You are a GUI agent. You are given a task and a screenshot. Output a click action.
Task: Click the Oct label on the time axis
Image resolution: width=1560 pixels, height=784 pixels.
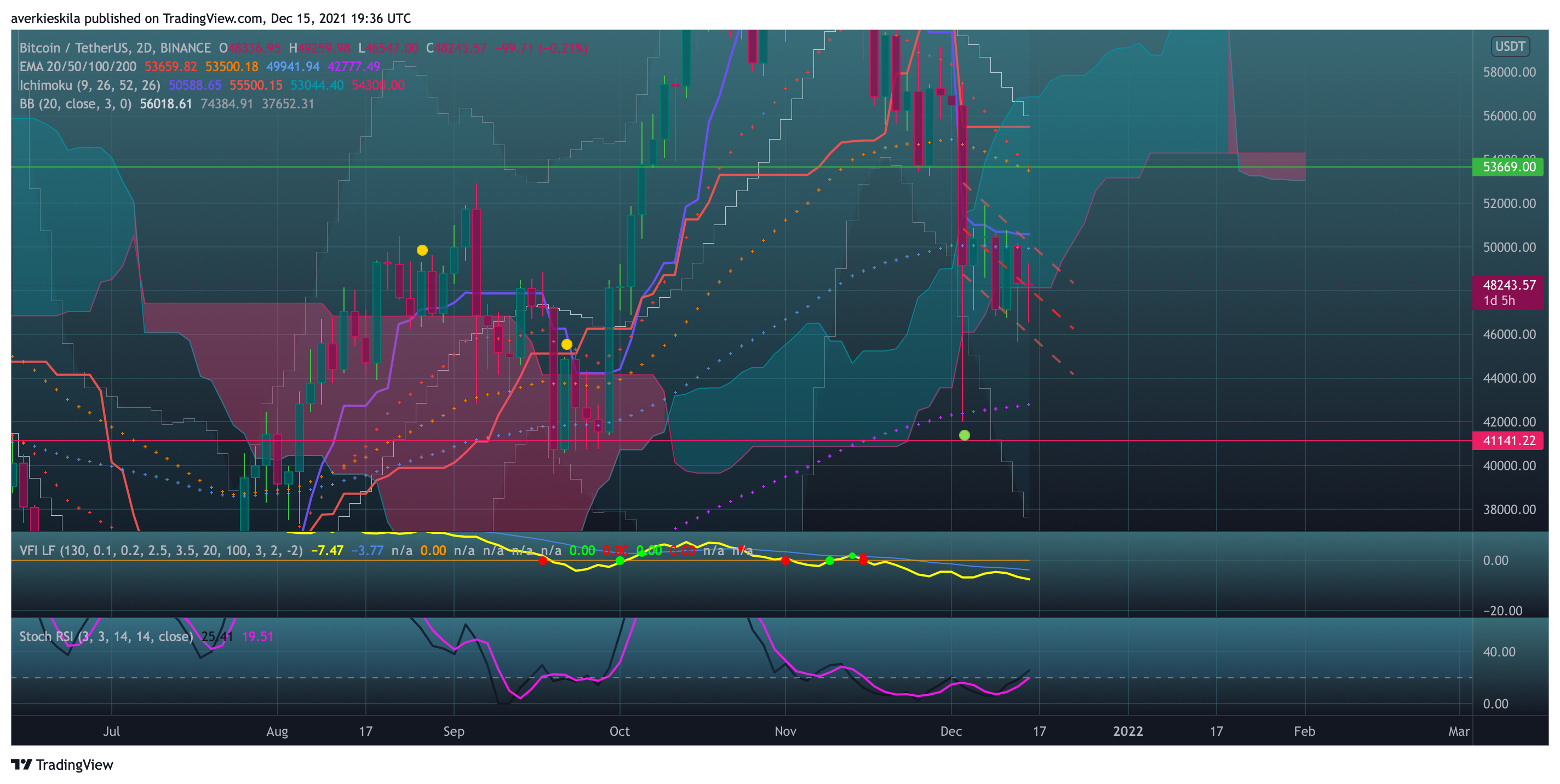[619, 731]
